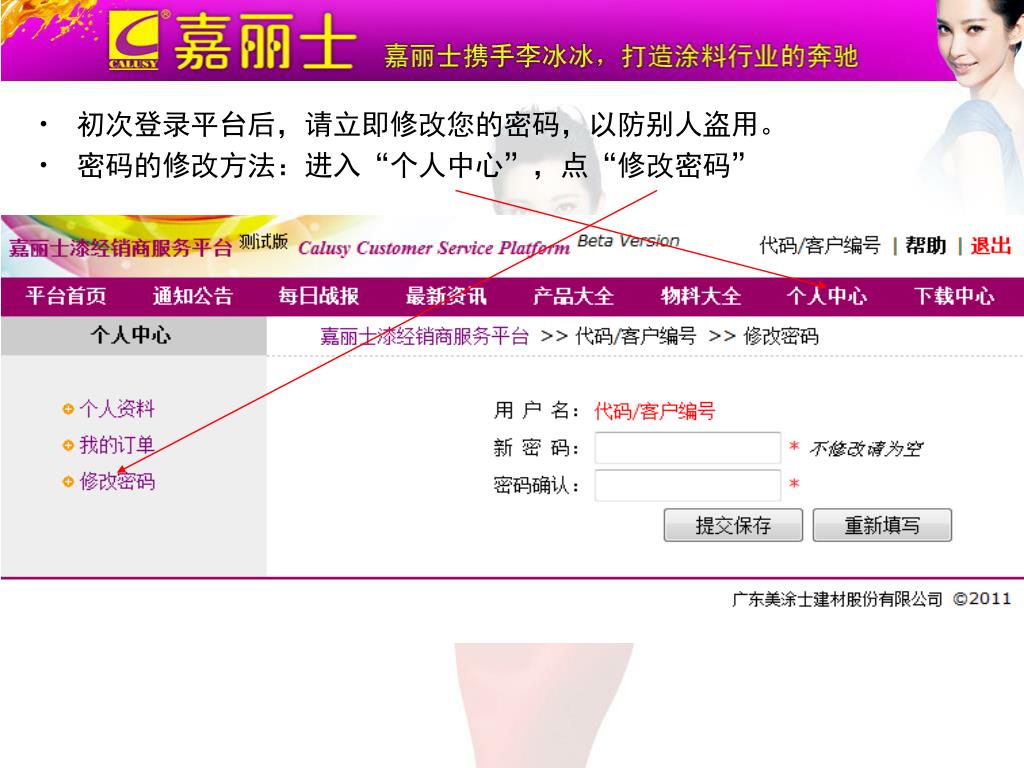Screen dimensions: 1024x768
Task: Click the 修改密码 breadcrumb text
Action: pyautogui.click(x=781, y=336)
